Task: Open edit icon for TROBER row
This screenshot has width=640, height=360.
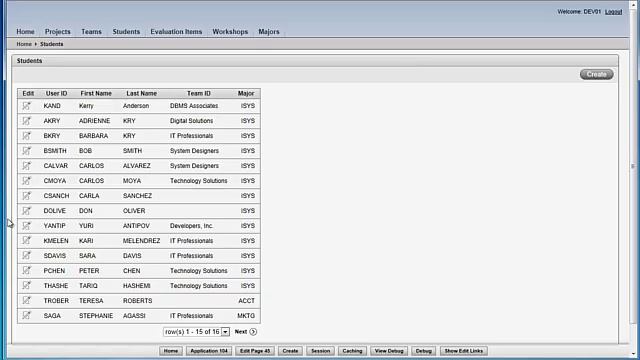Action: (27, 300)
